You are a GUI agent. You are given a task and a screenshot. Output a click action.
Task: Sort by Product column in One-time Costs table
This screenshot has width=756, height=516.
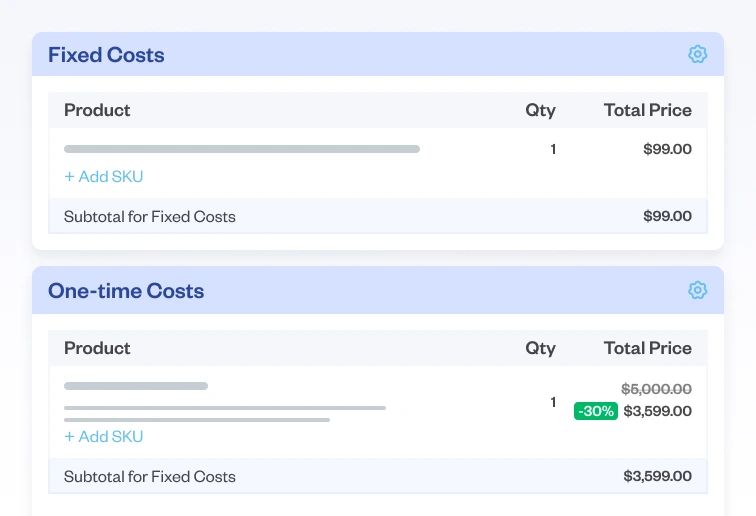click(x=97, y=348)
